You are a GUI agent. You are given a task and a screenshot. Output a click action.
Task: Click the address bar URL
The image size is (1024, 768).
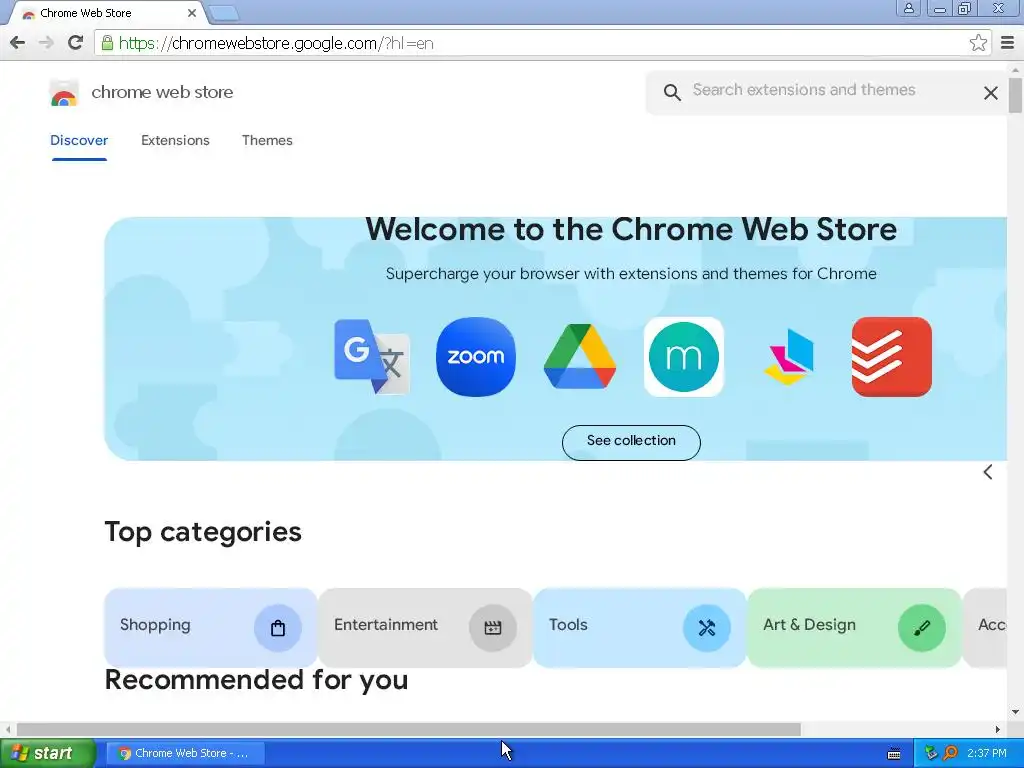[x=276, y=43]
